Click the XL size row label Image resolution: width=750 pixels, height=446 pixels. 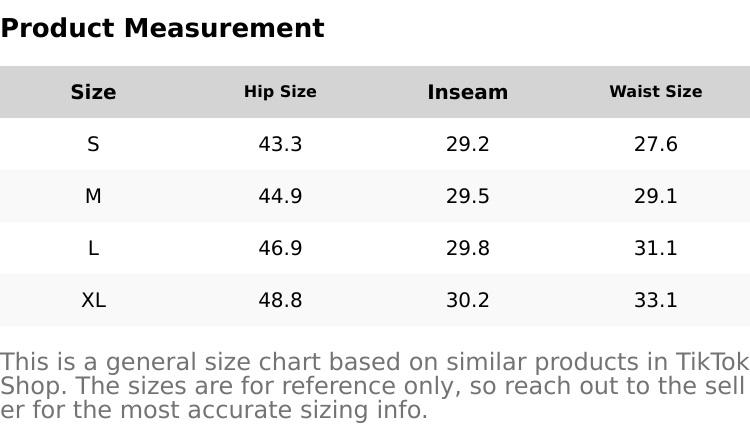93,300
